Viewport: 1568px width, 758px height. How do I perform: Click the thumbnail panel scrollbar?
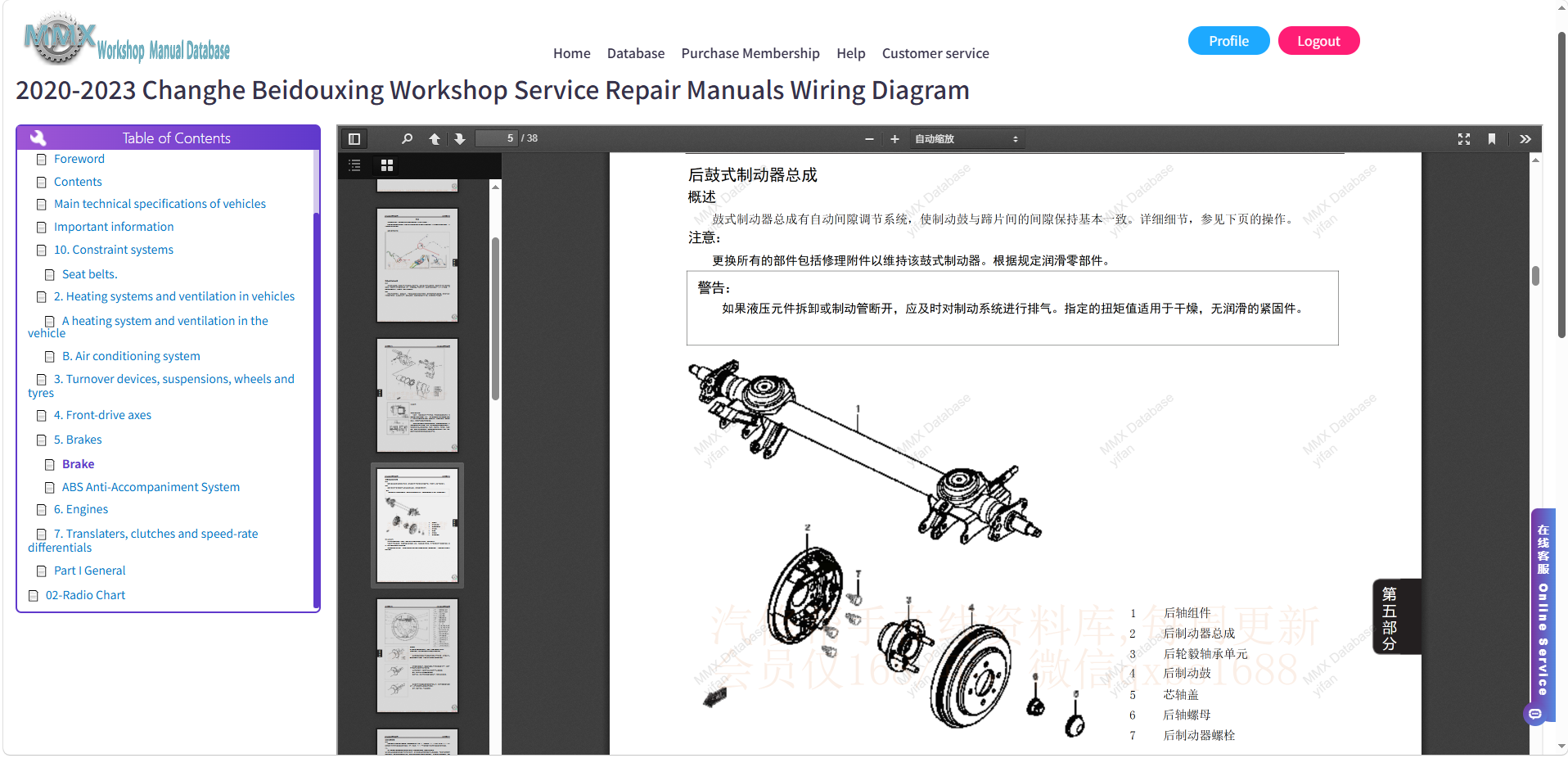[x=495, y=319]
